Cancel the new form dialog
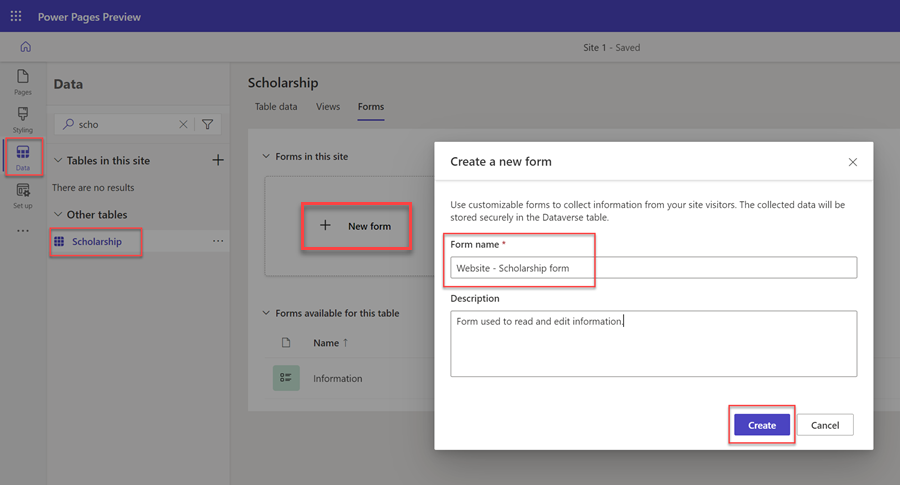The height and width of the screenshot is (485, 900). (x=825, y=425)
